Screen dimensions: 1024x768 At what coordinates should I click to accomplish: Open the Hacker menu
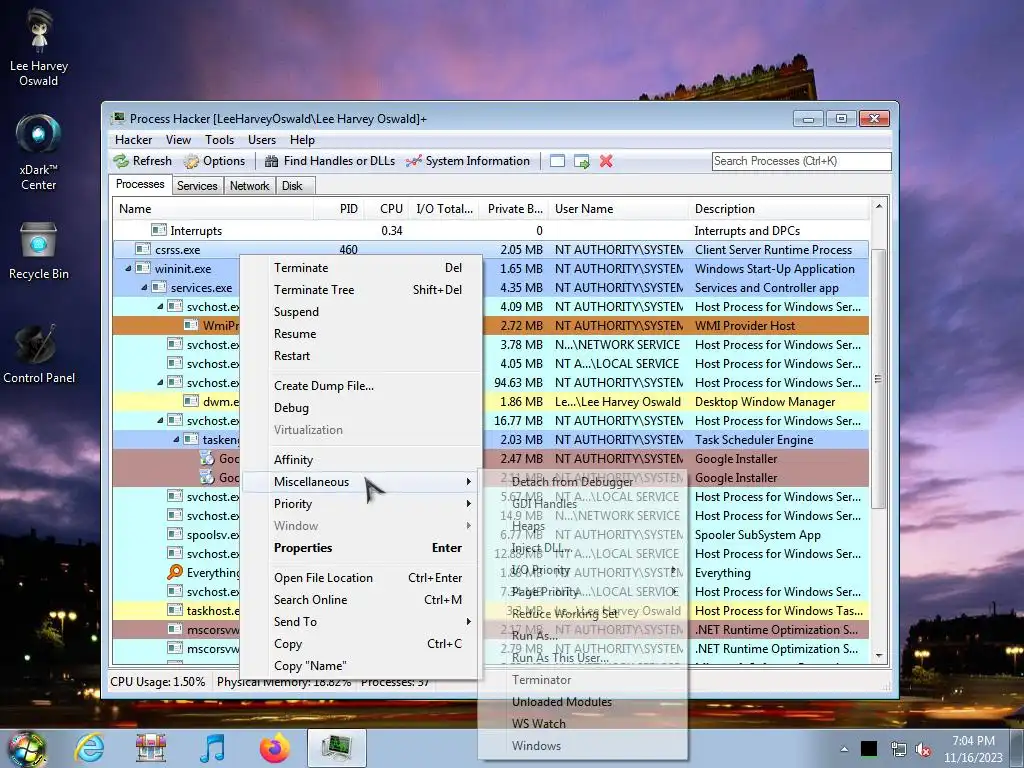[x=133, y=140]
